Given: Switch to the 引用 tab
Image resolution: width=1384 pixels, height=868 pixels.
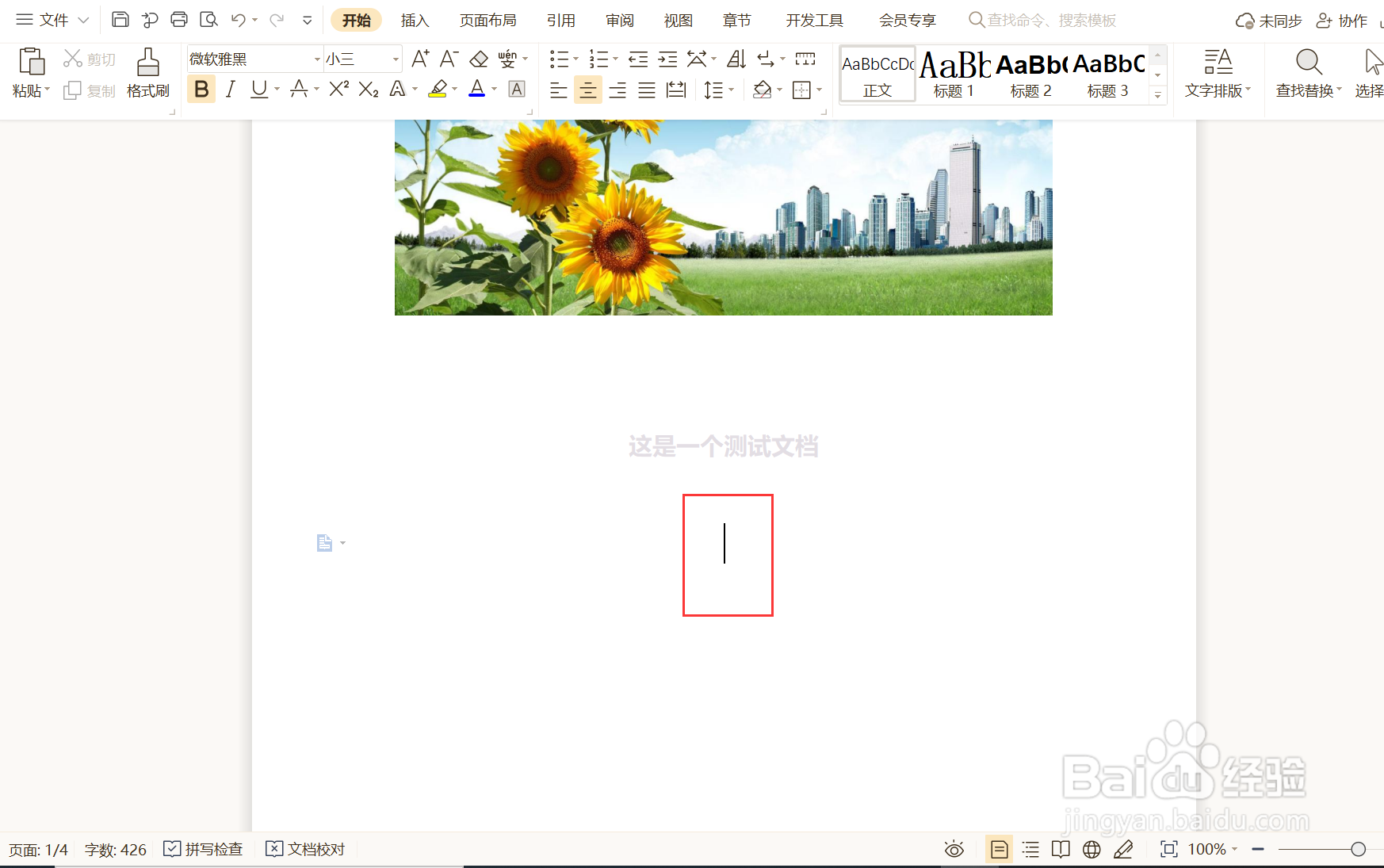Looking at the screenshot, I should [560, 20].
